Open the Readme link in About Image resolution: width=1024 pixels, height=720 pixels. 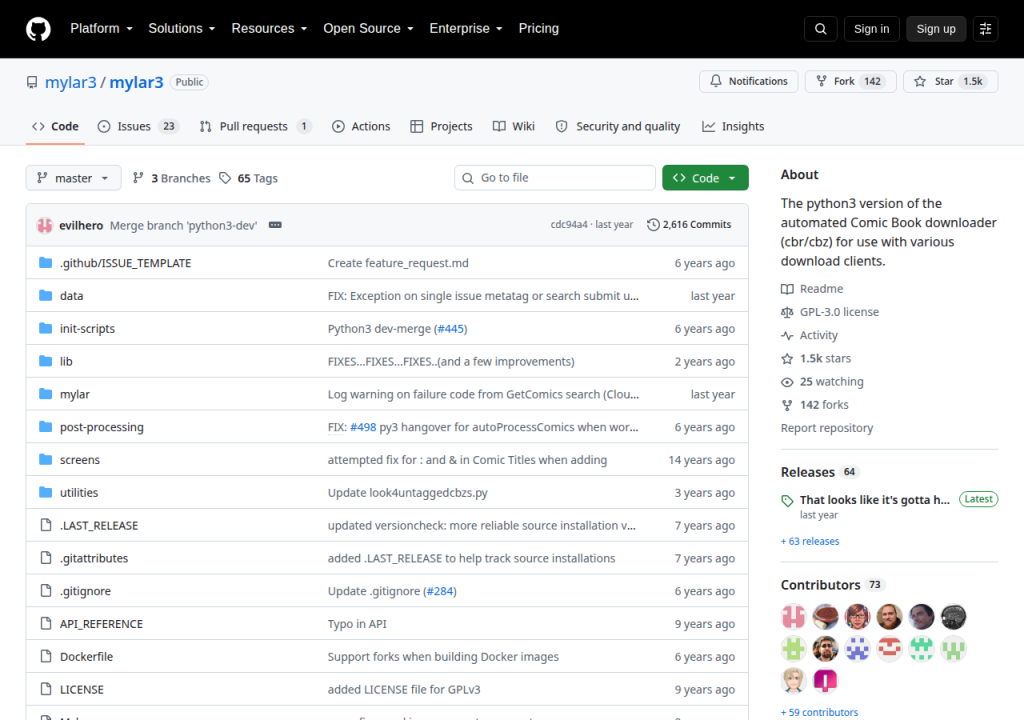[812, 289]
